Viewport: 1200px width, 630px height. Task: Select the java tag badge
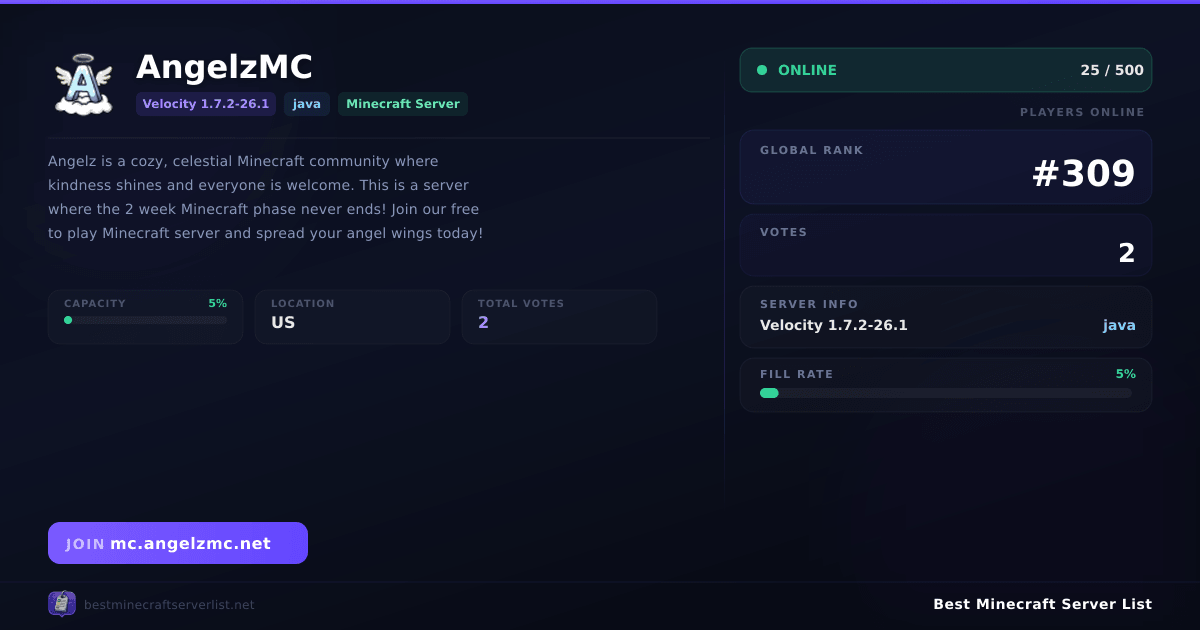coord(307,104)
